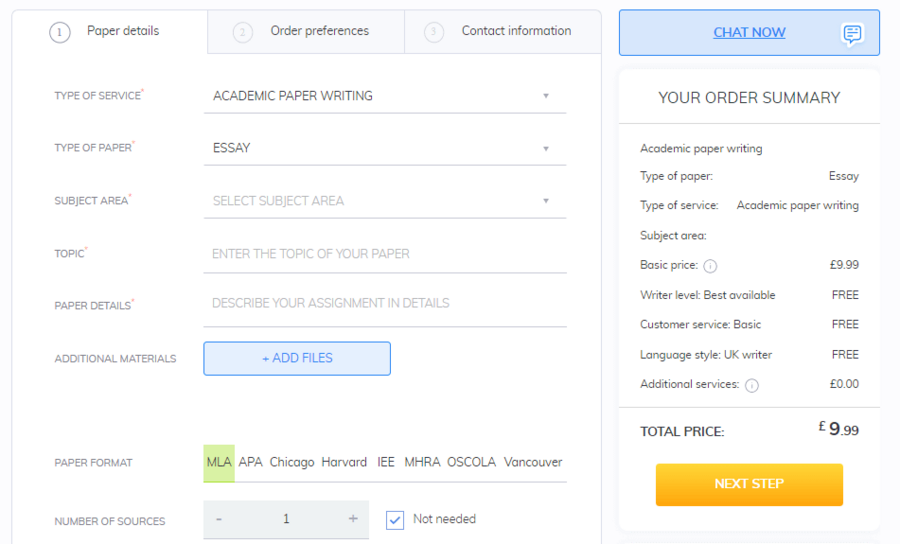Click the step 3 circle icon
The width and height of the screenshot is (900, 544).
tap(433, 33)
